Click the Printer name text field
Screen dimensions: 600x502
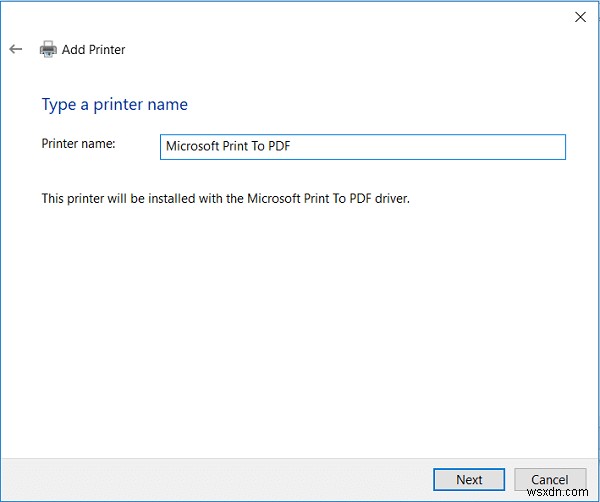(x=362, y=147)
